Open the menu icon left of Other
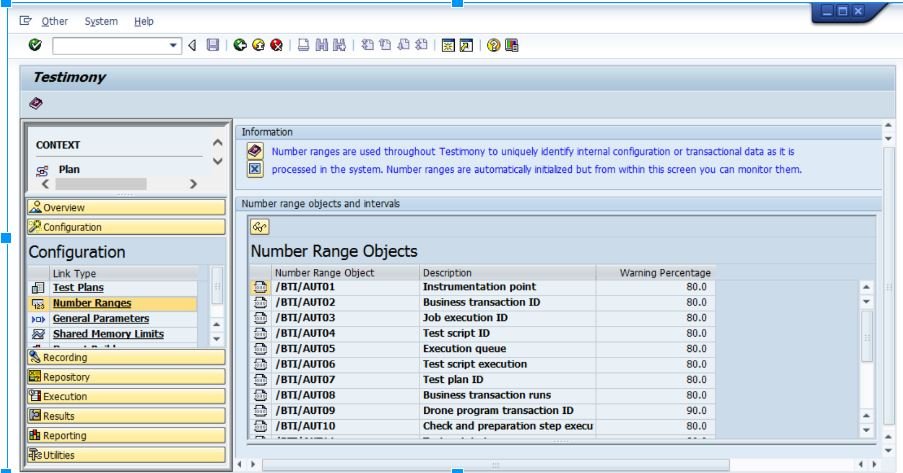This screenshot has height=473, width=903. [x=25, y=21]
